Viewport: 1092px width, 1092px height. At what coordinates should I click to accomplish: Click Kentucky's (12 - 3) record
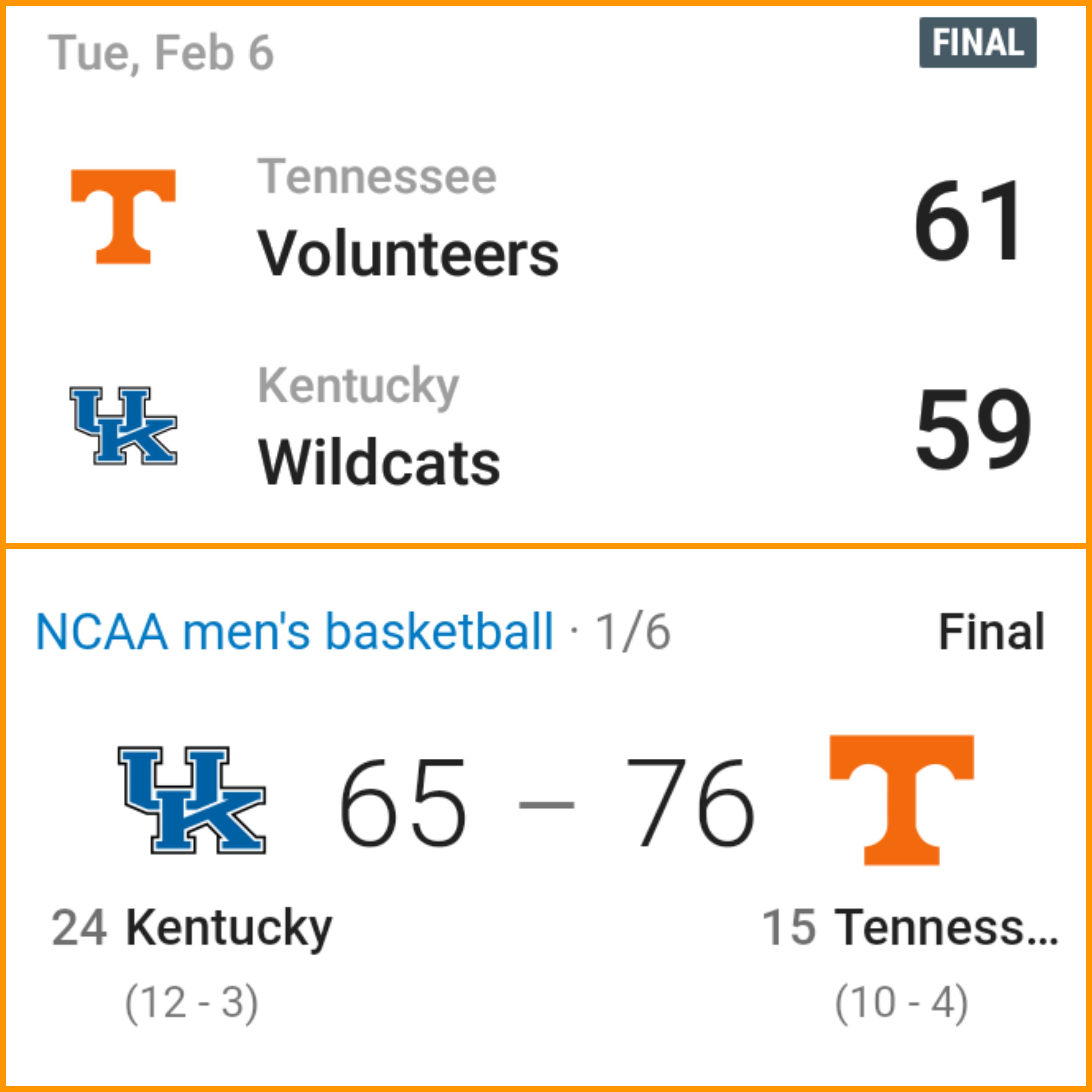click(192, 1003)
